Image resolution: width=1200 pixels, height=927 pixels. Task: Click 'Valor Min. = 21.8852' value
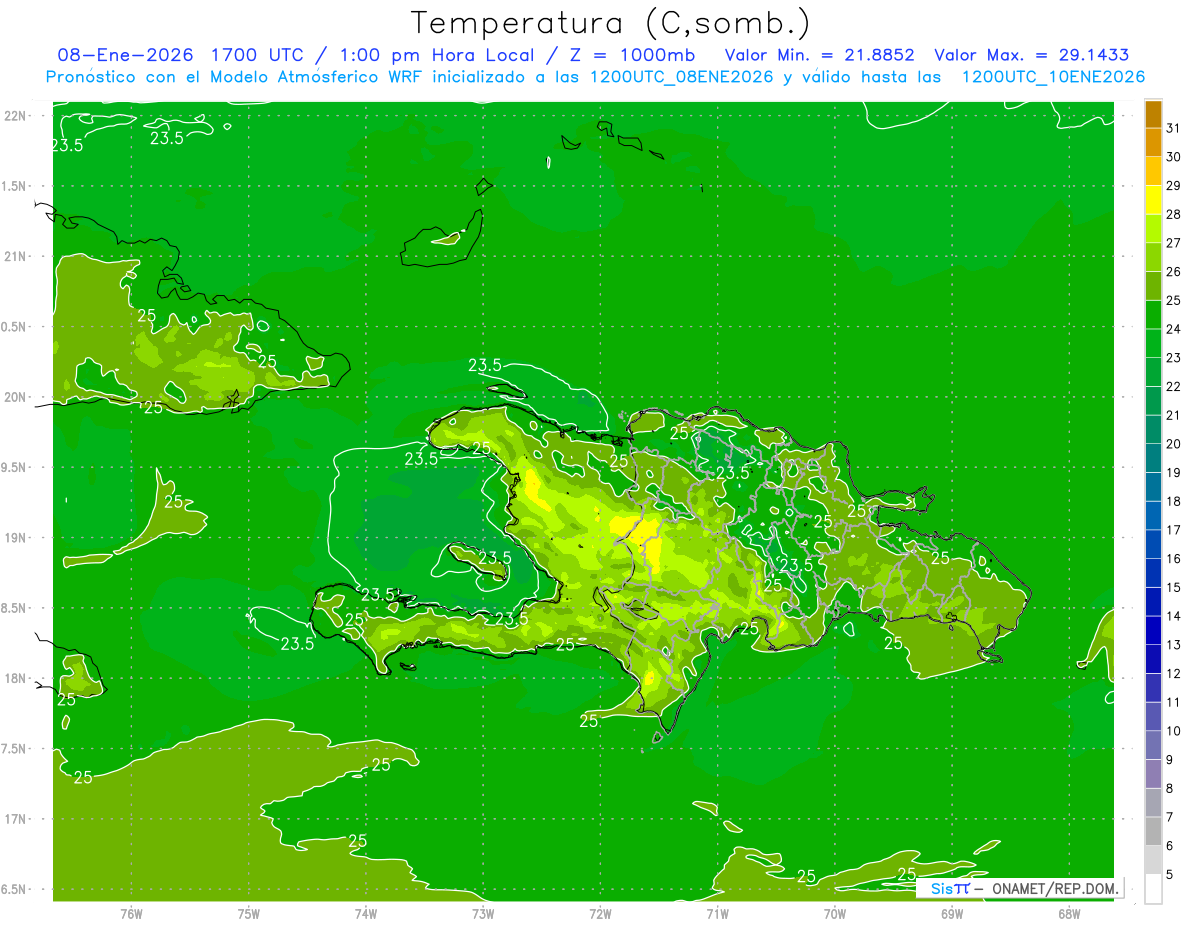click(x=819, y=55)
